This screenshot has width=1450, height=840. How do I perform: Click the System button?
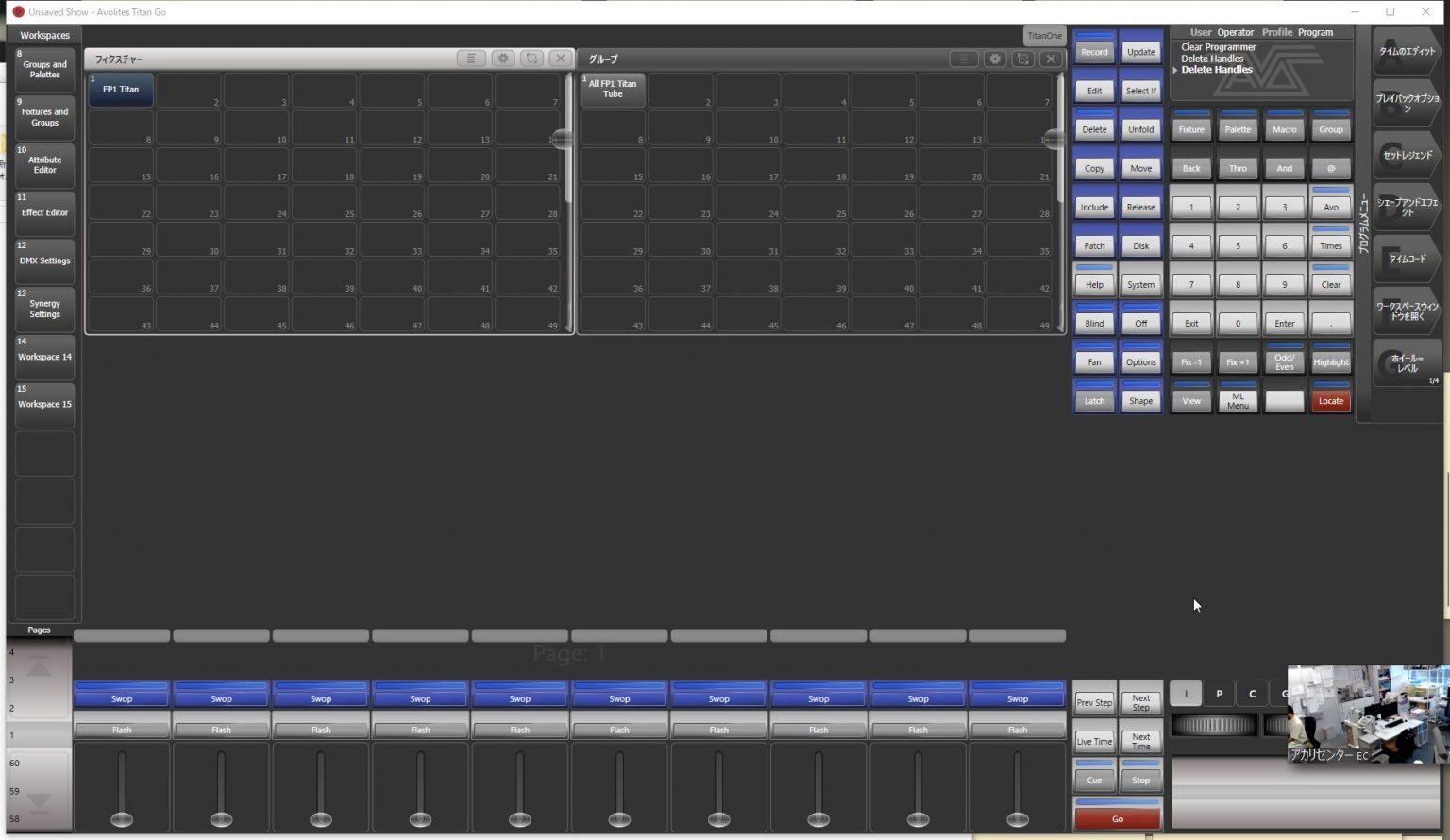pyautogui.click(x=1140, y=284)
